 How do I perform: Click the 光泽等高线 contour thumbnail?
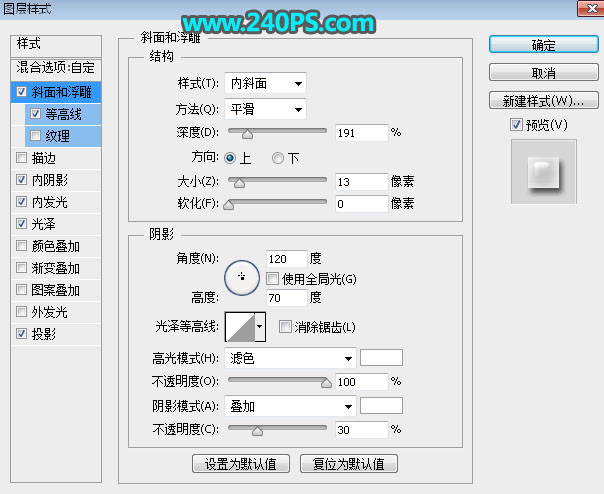point(240,327)
